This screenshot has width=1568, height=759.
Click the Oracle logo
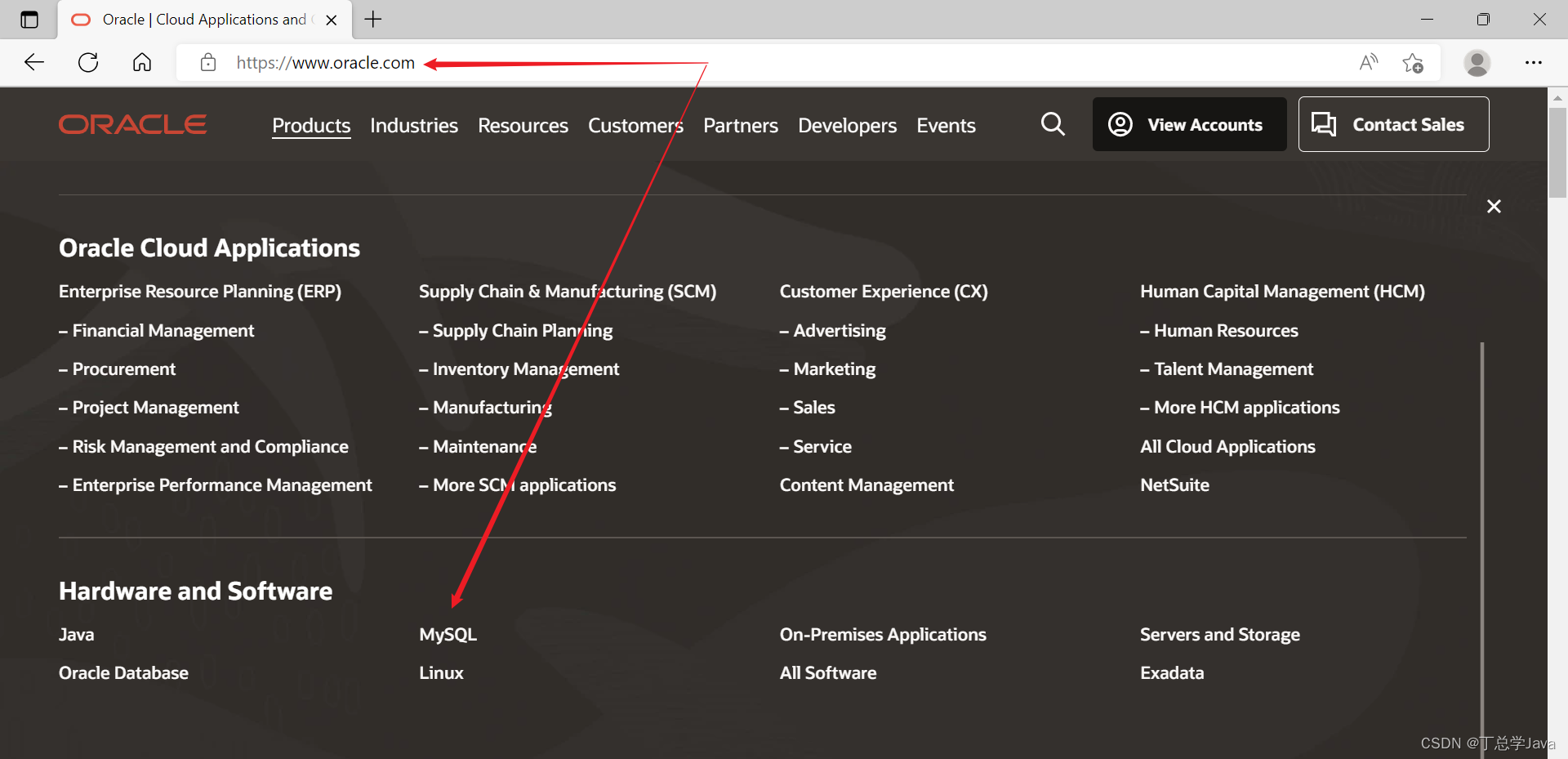132,124
